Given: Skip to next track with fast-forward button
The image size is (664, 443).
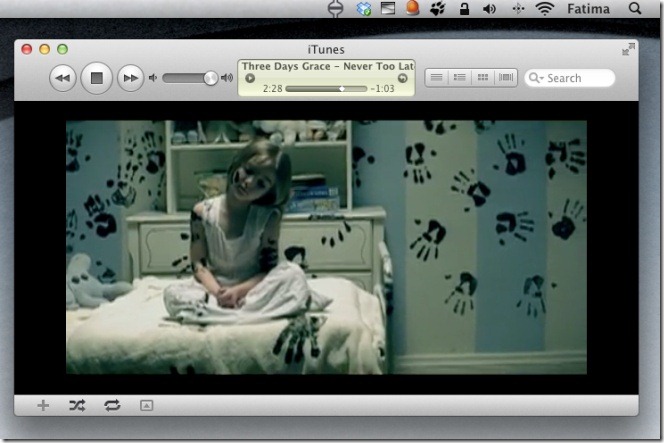Looking at the screenshot, I should tap(130, 78).
